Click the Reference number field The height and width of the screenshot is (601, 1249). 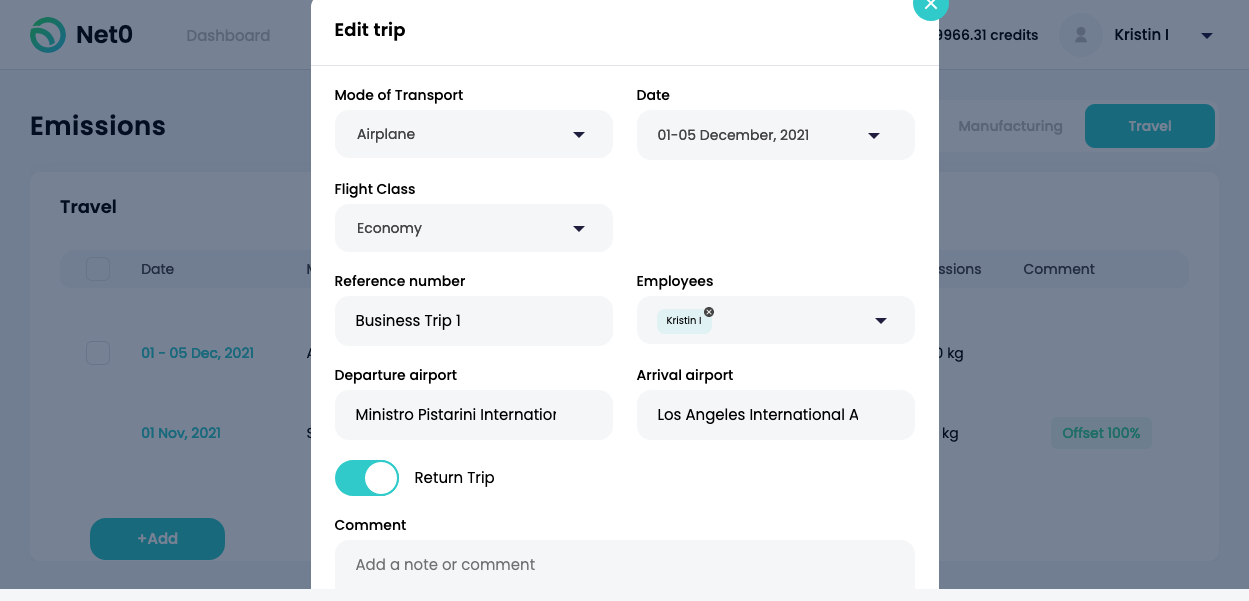click(x=473, y=321)
